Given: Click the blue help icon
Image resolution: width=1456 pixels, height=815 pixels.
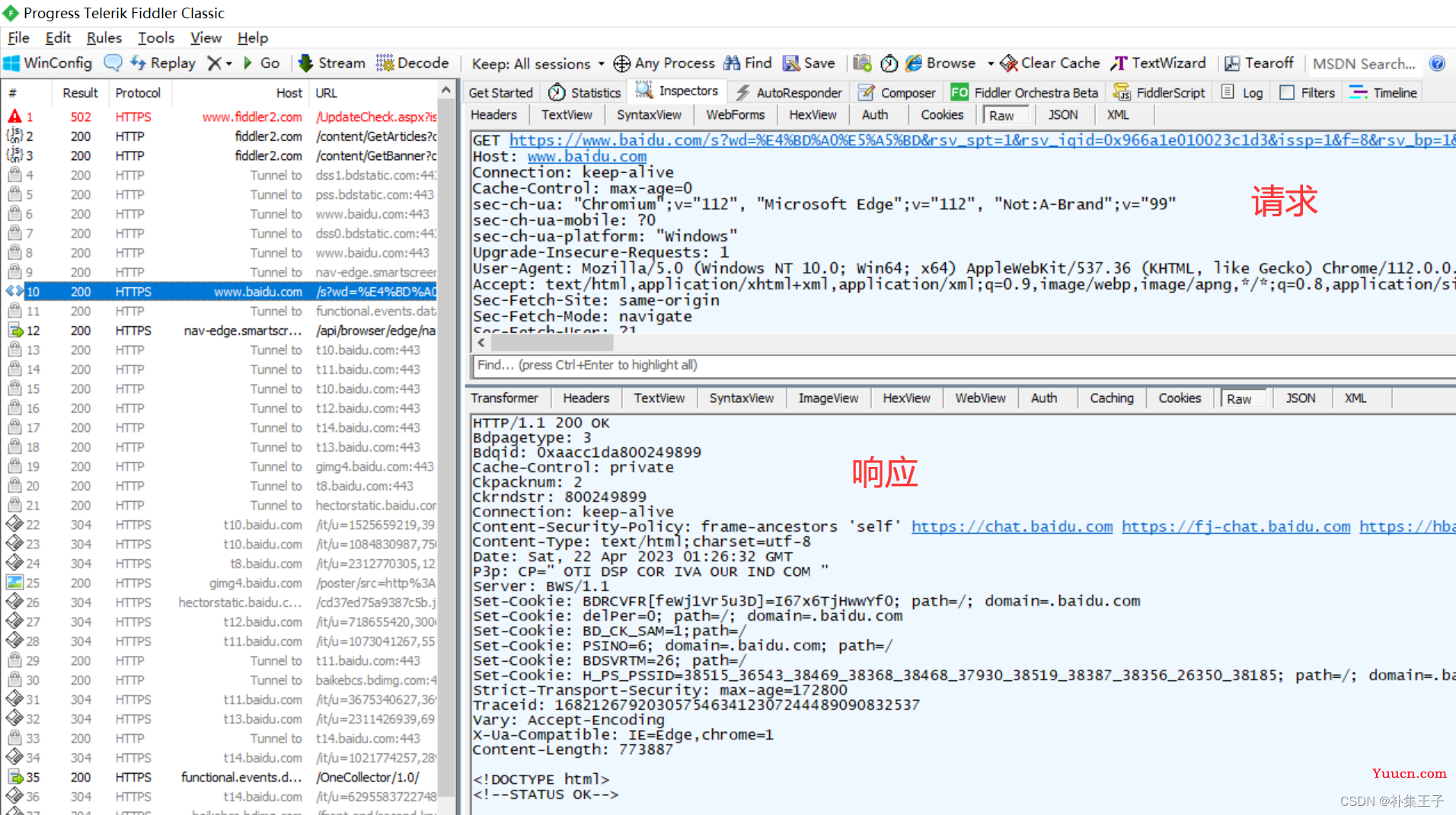Looking at the screenshot, I should tap(1437, 63).
